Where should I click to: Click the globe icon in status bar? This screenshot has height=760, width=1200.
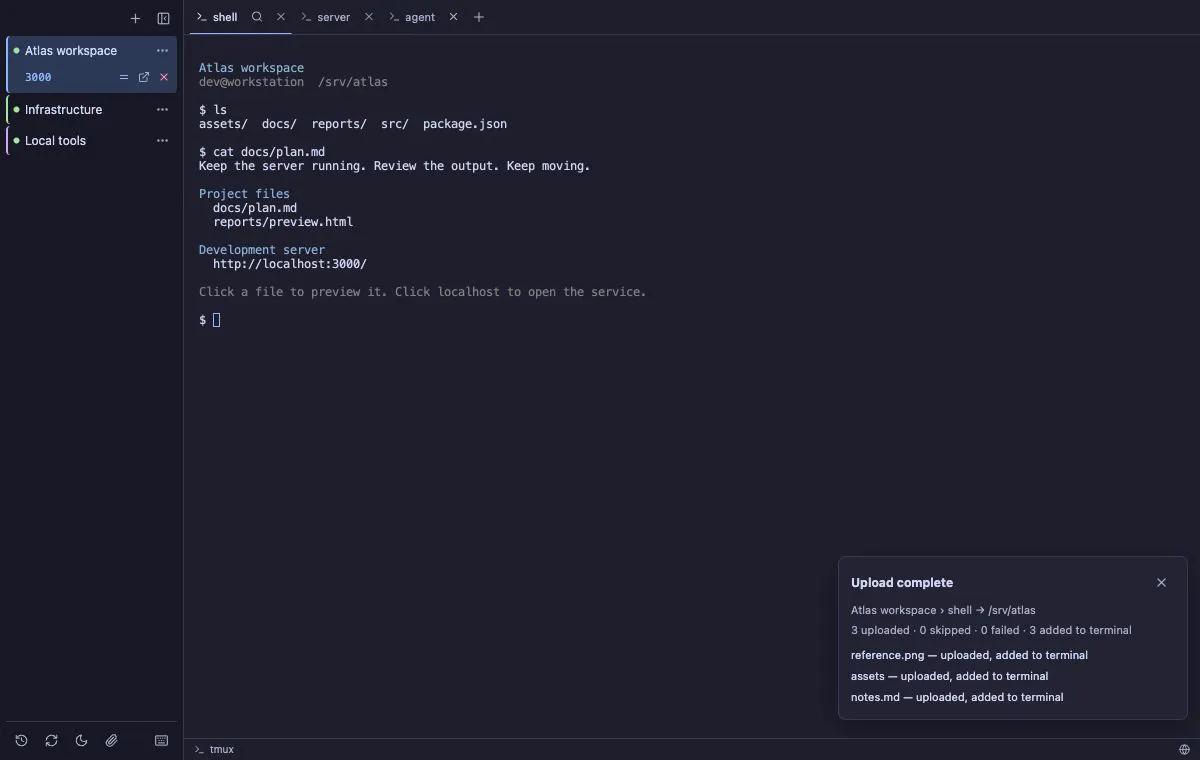tap(1185, 749)
